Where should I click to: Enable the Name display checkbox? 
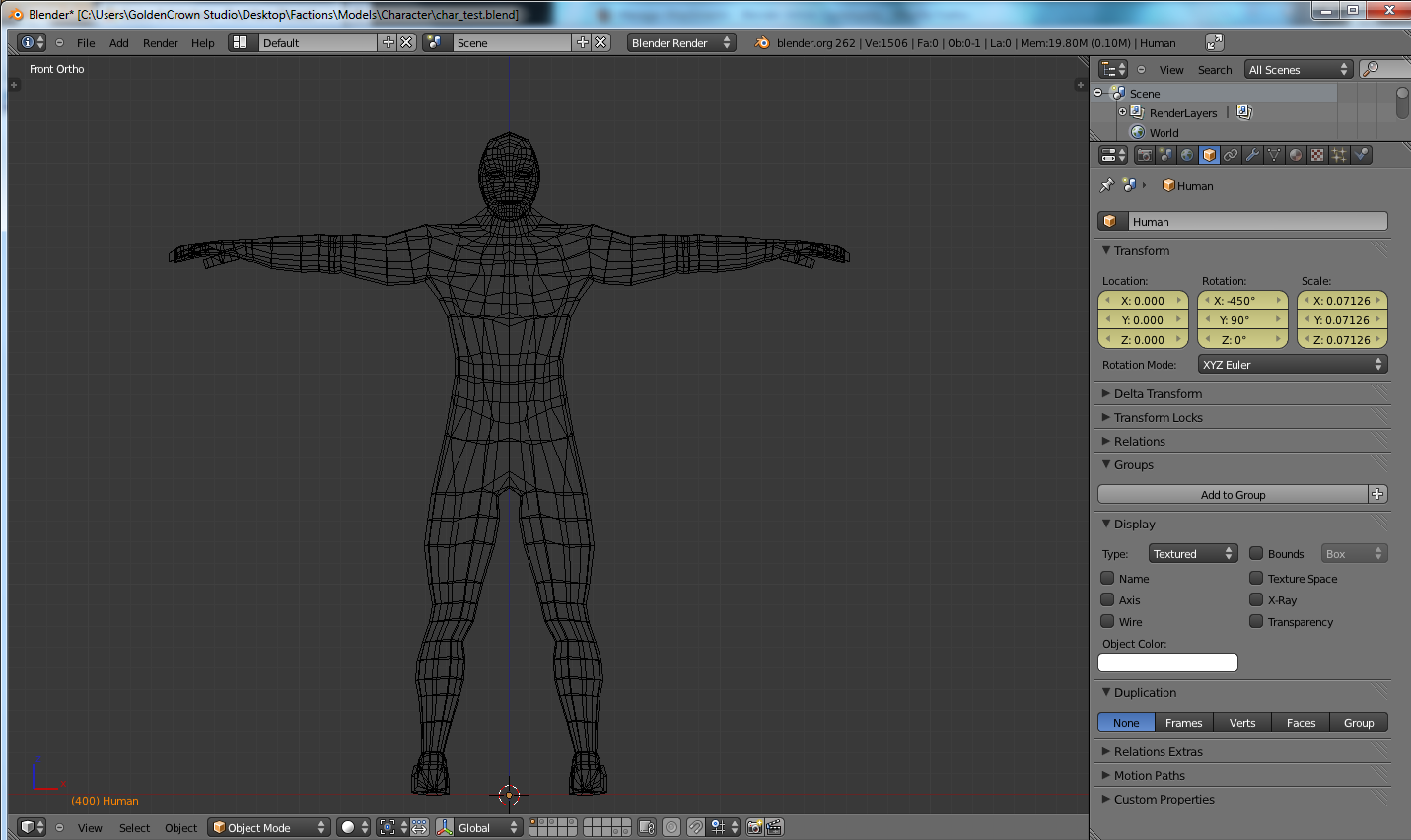click(1107, 578)
